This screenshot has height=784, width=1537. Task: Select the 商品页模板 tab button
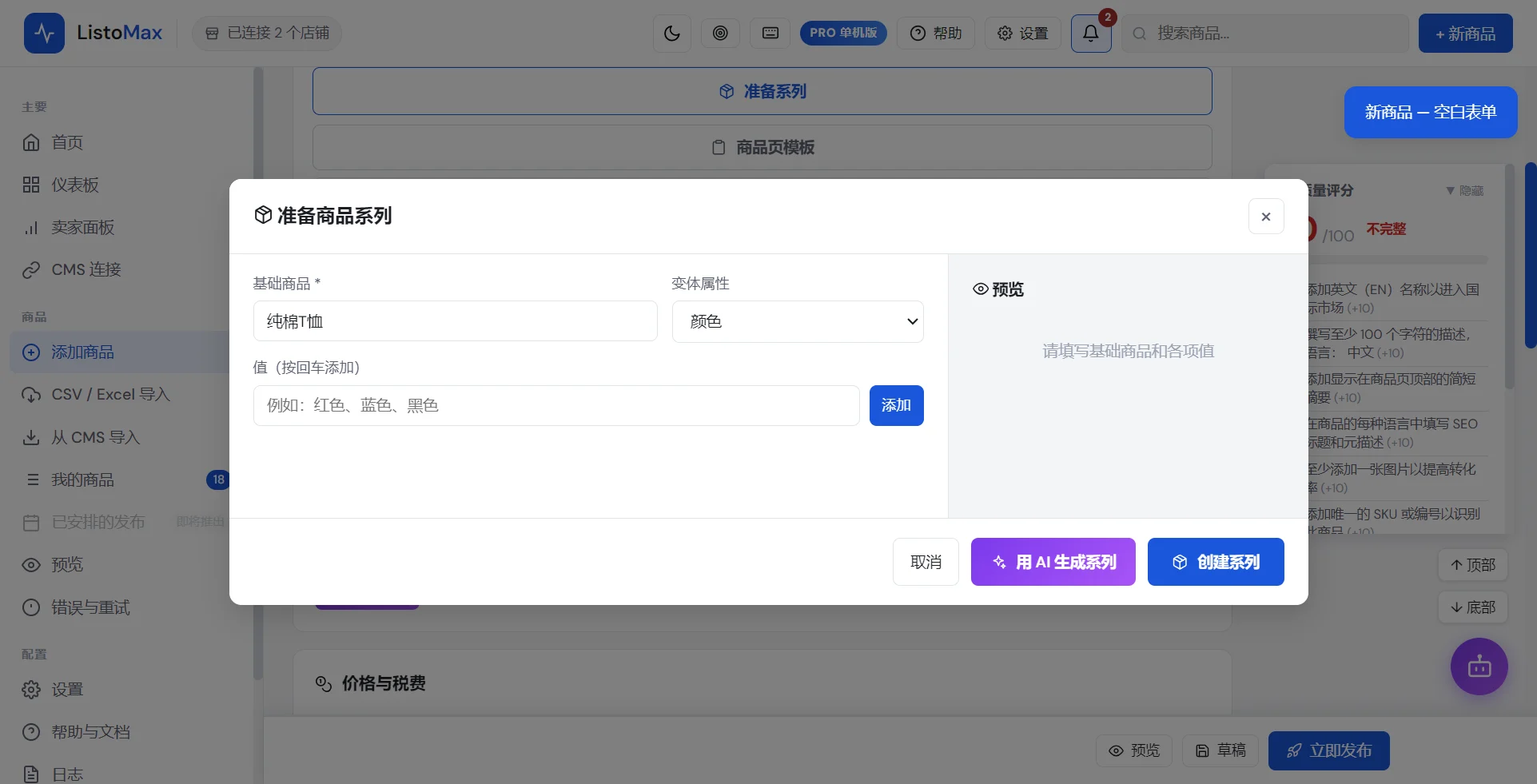click(x=763, y=147)
